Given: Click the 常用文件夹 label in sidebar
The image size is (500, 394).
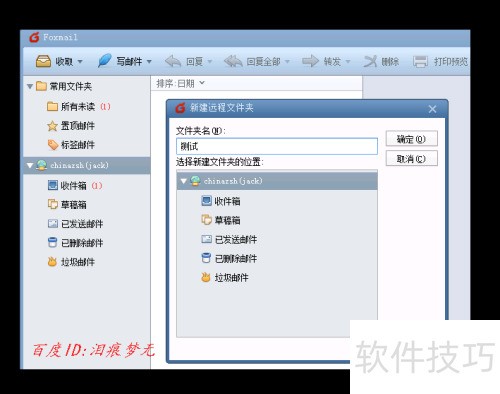Looking at the screenshot, I should (x=71, y=87).
